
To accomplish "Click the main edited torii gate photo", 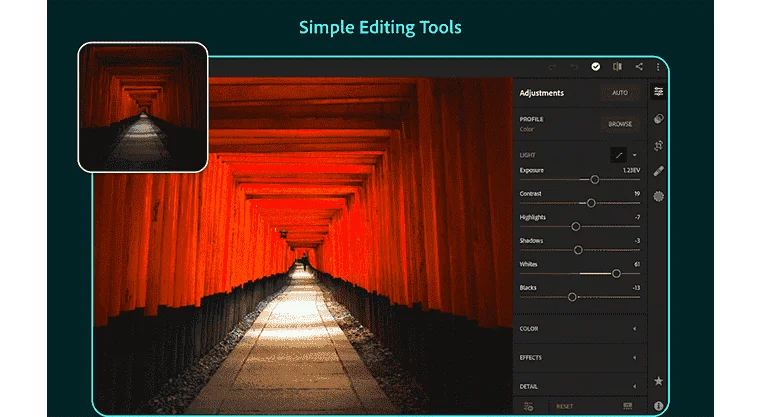I will 303,245.
